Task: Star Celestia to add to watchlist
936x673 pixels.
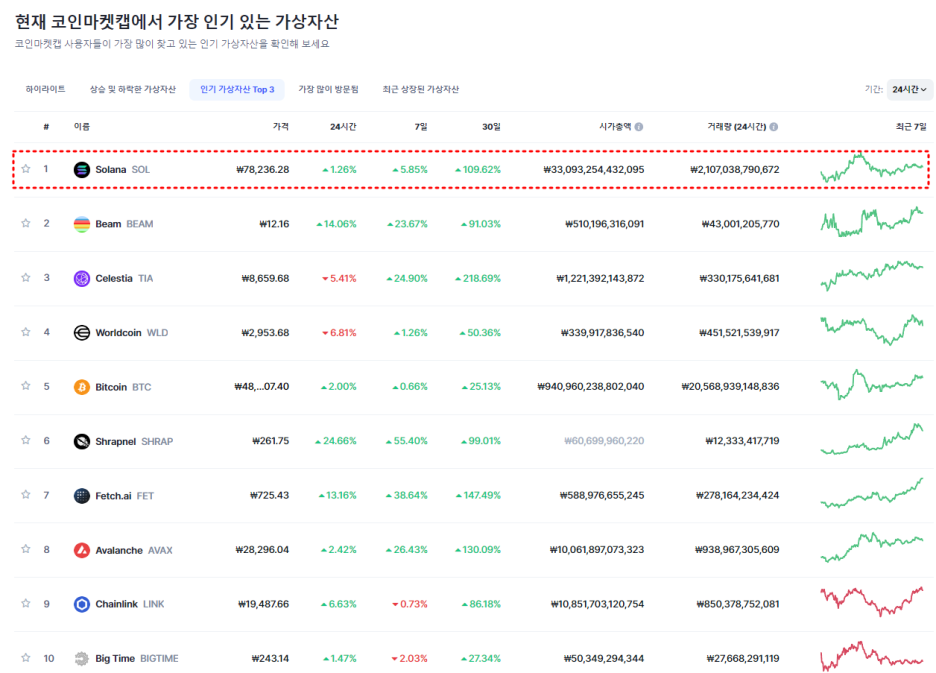Action: pyautogui.click(x=26, y=278)
